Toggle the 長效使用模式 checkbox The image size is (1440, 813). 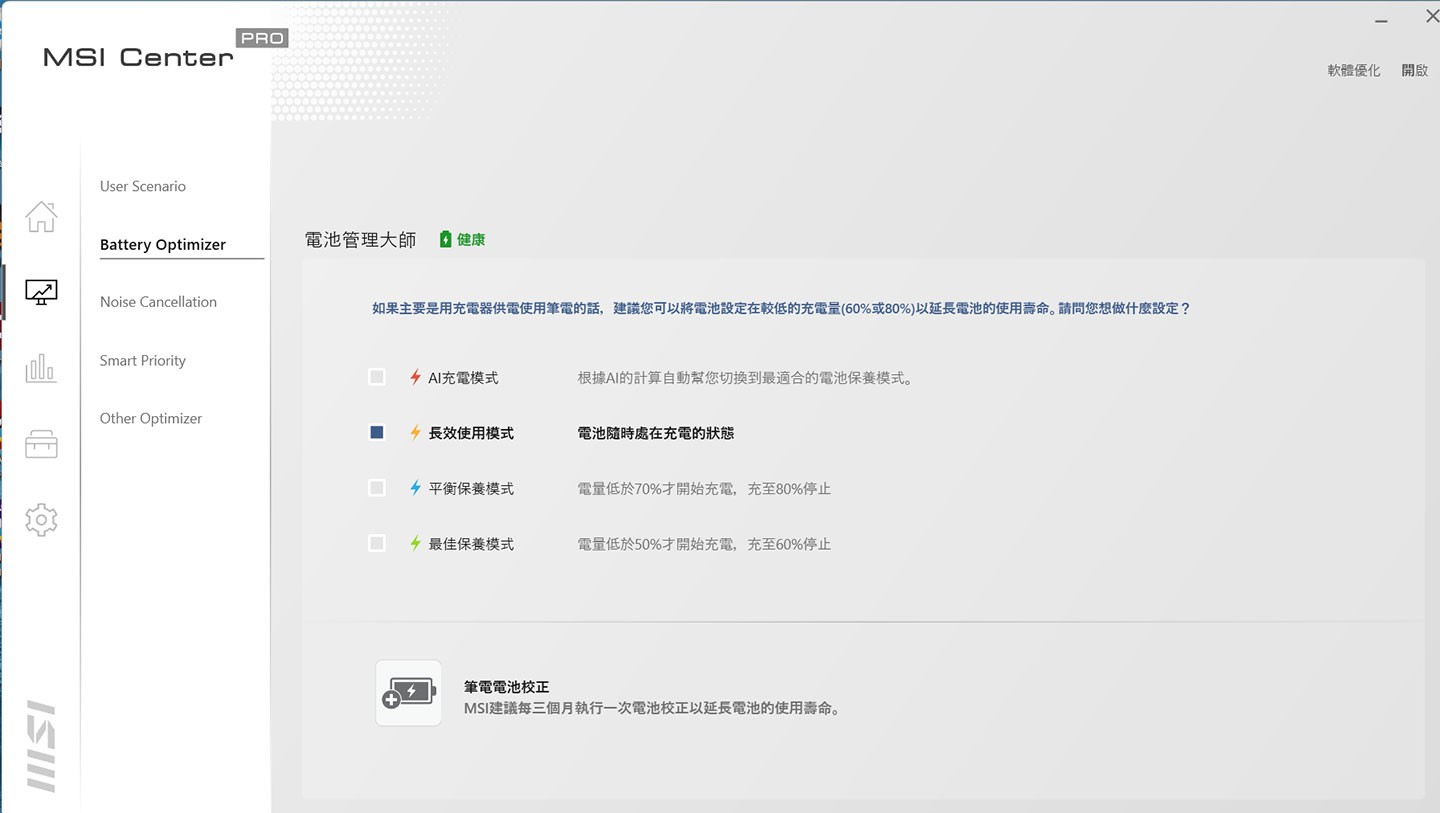click(377, 433)
